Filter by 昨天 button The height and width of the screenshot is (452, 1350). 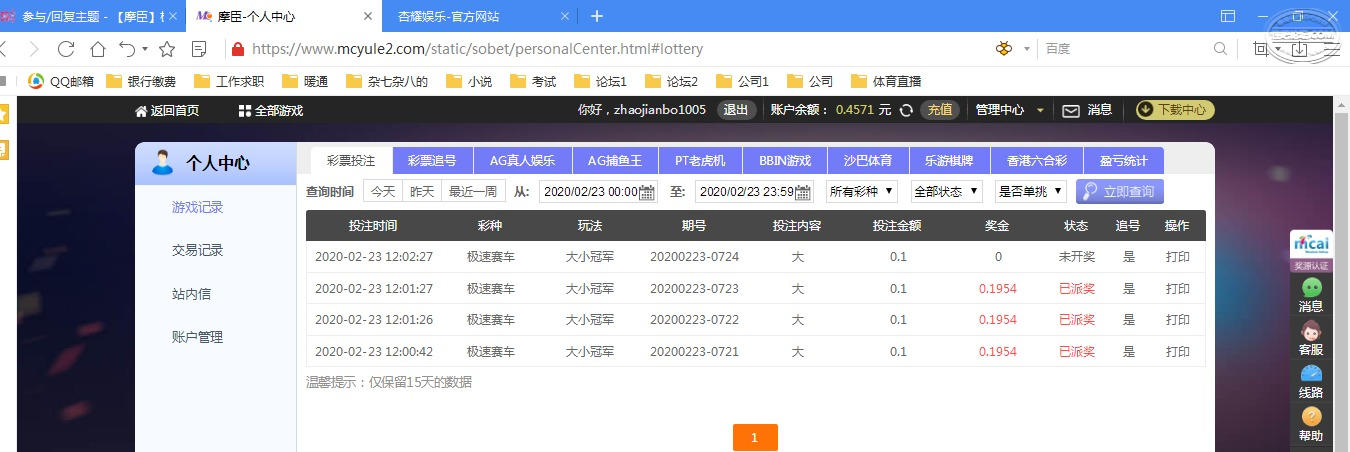coord(422,191)
